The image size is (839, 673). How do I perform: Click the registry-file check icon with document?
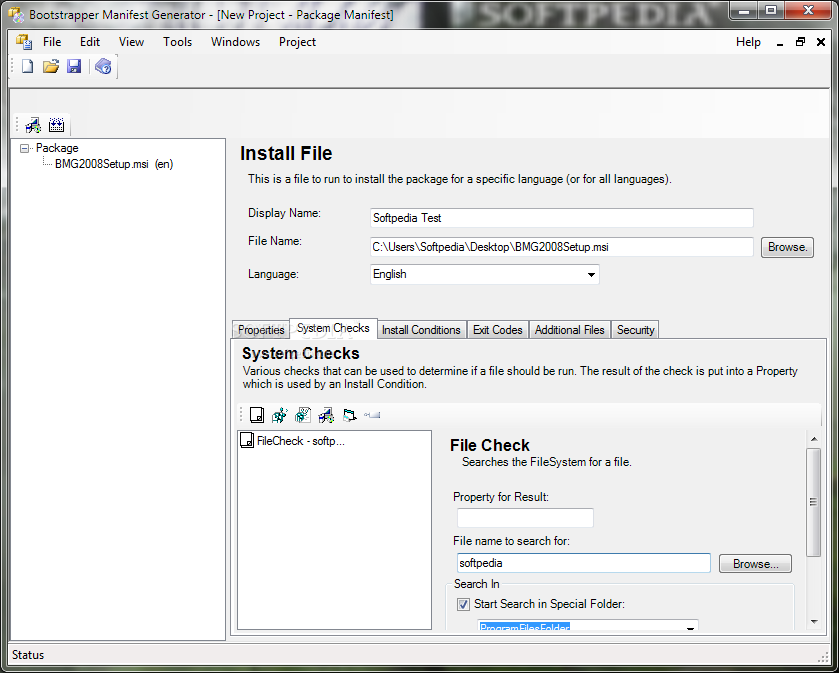tap(303, 415)
